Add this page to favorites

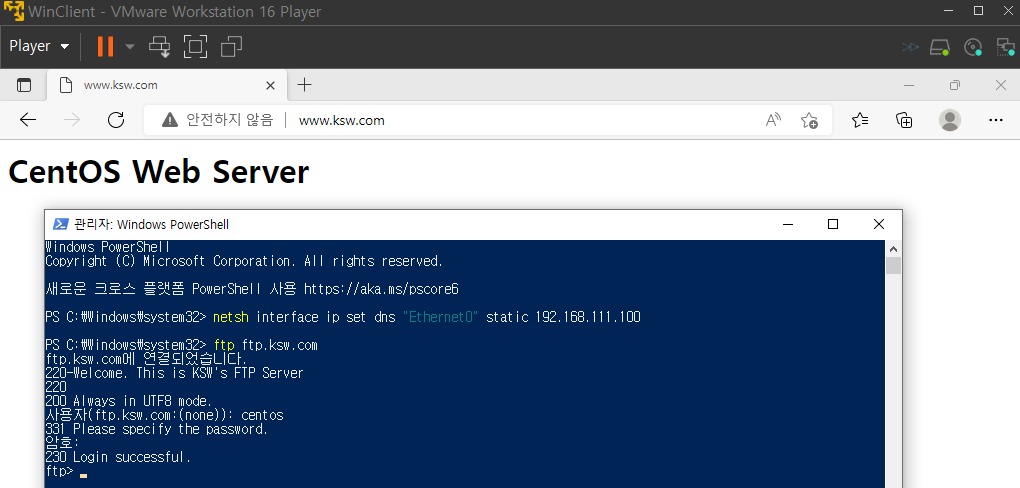point(809,120)
